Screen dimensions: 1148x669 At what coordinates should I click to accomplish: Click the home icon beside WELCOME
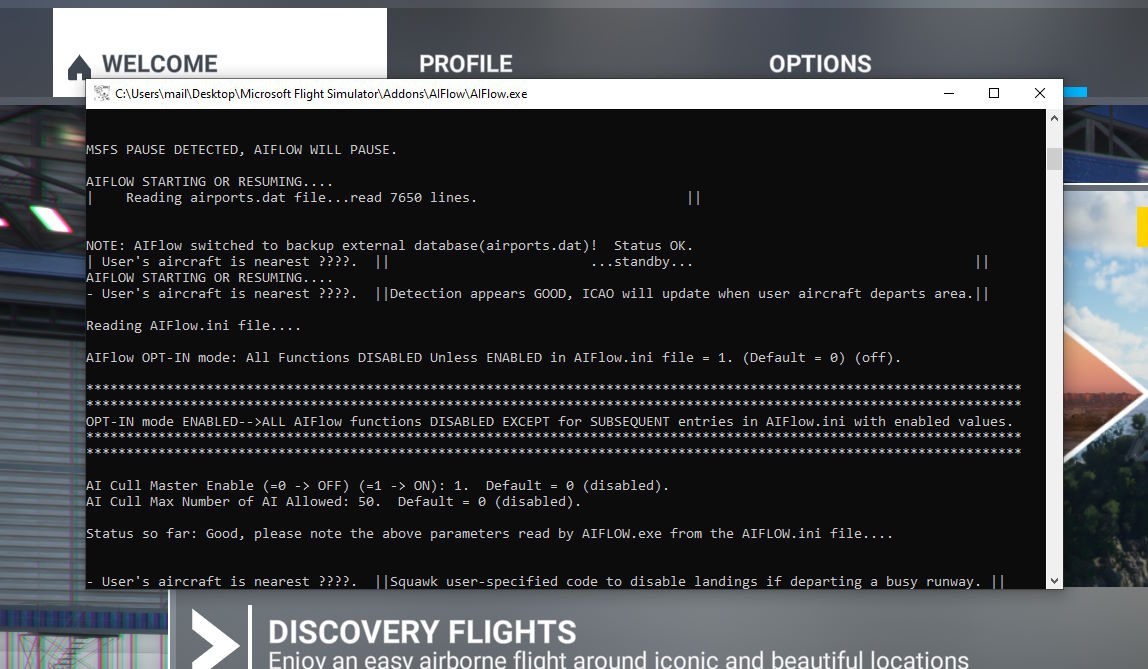[79, 67]
